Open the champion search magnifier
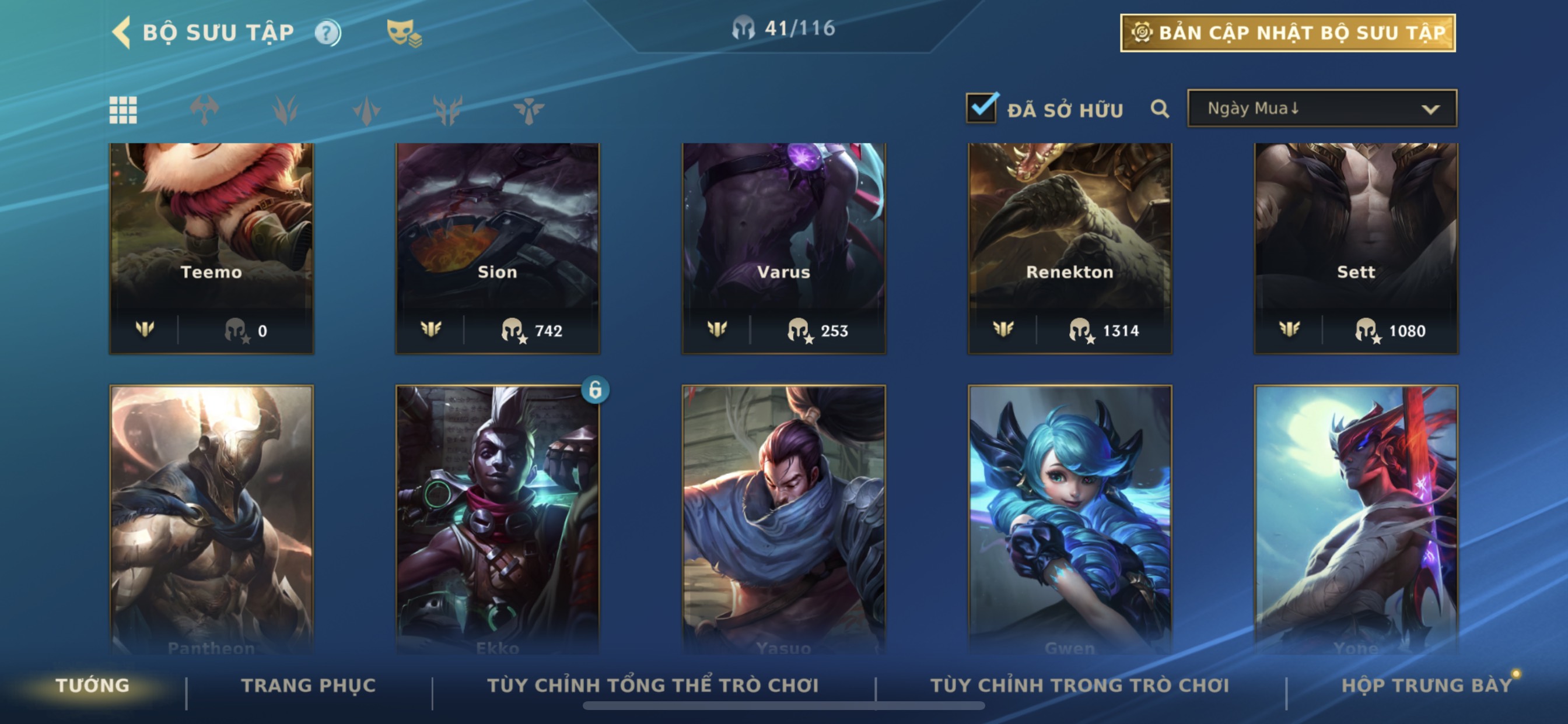1568x724 pixels. pos(1160,109)
